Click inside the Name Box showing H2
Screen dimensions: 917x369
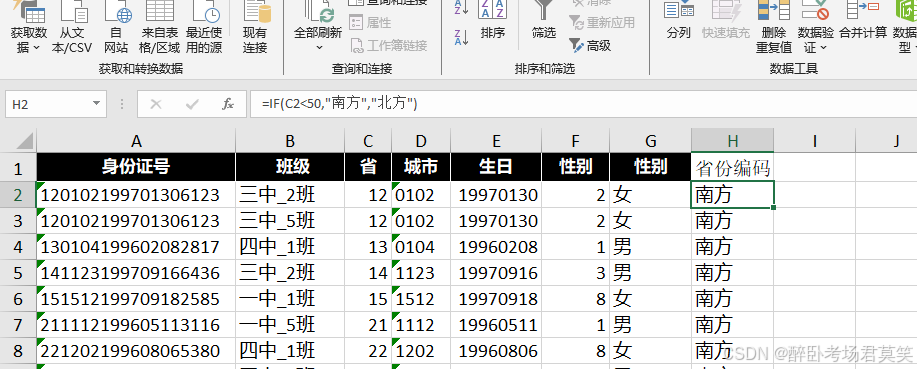tap(47, 104)
